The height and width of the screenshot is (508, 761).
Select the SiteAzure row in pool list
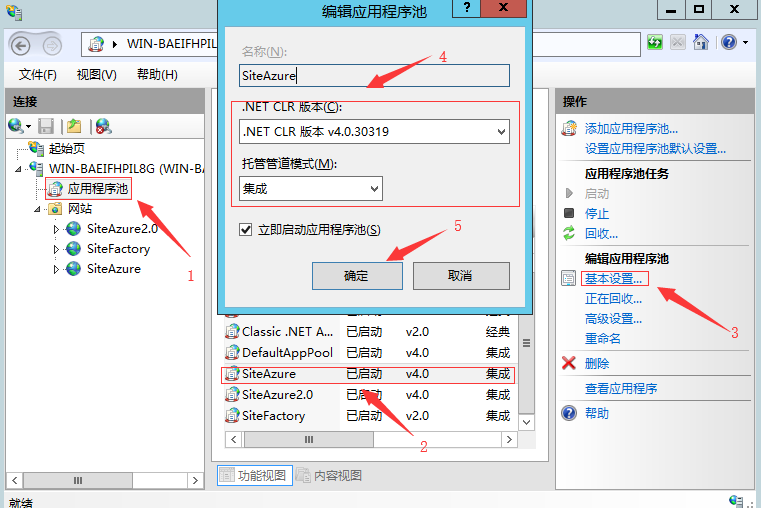[367, 374]
